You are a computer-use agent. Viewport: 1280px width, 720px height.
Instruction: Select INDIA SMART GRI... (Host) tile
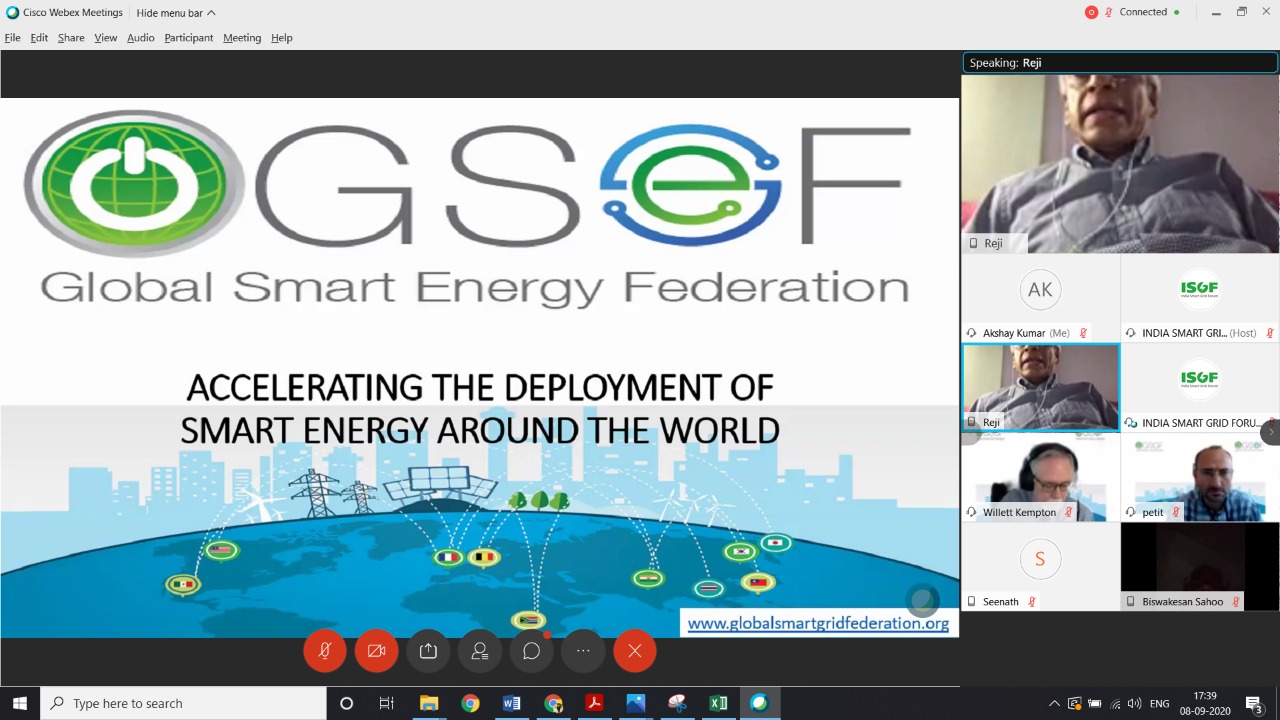[1200, 298]
